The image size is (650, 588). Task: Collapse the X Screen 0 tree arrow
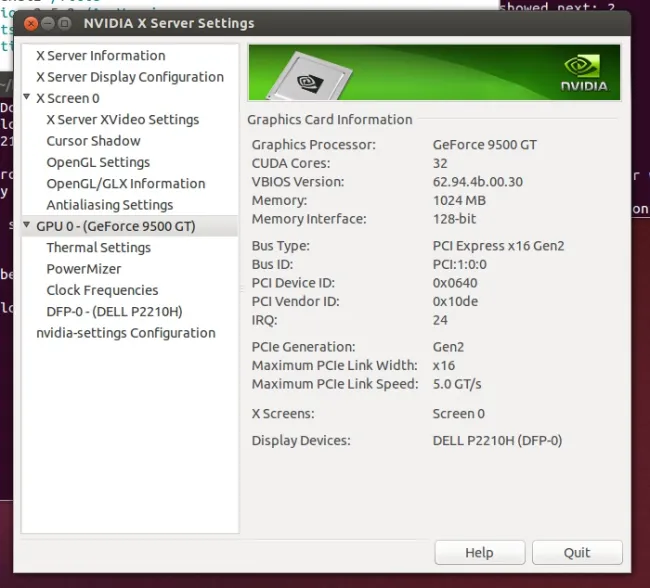pyautogui.click(x=27, y=98)
